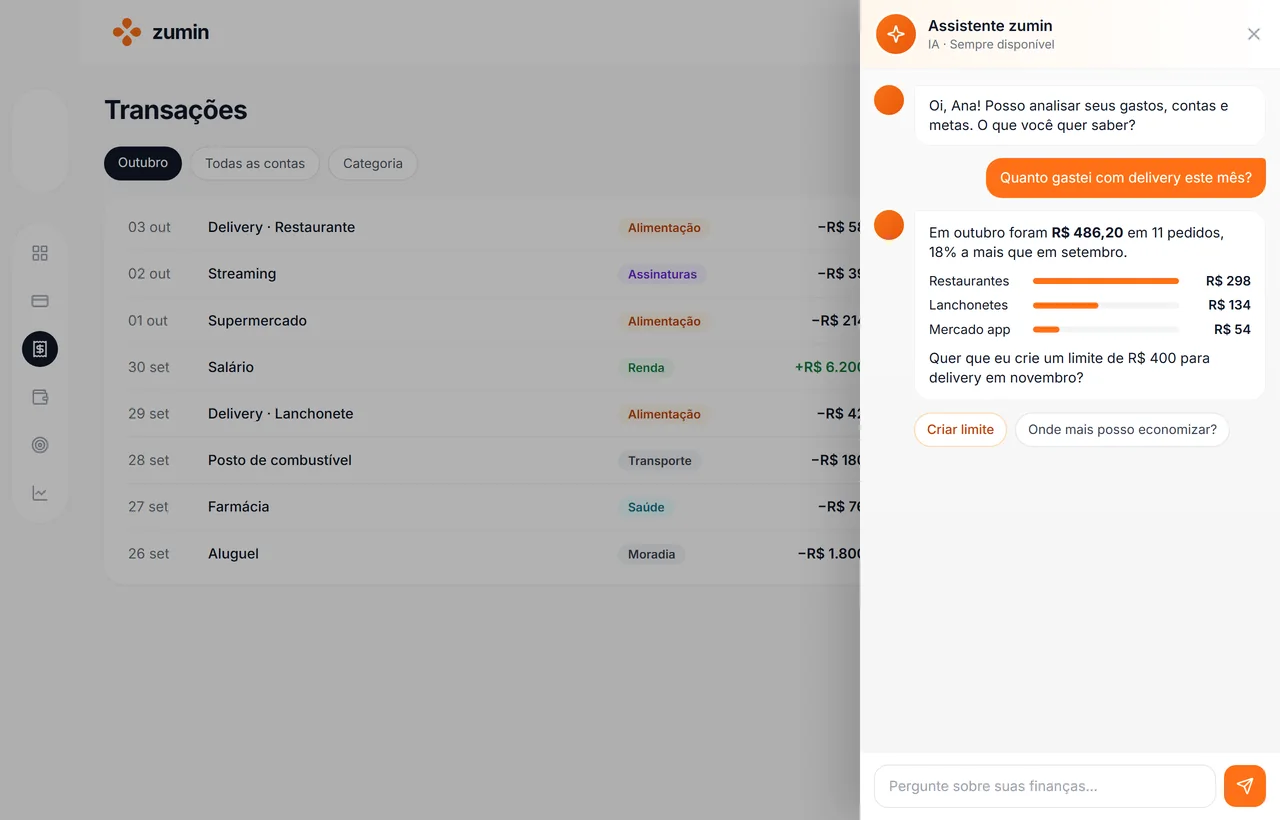
Task: Open the goals target icon in sidebar
Action: 40,445
